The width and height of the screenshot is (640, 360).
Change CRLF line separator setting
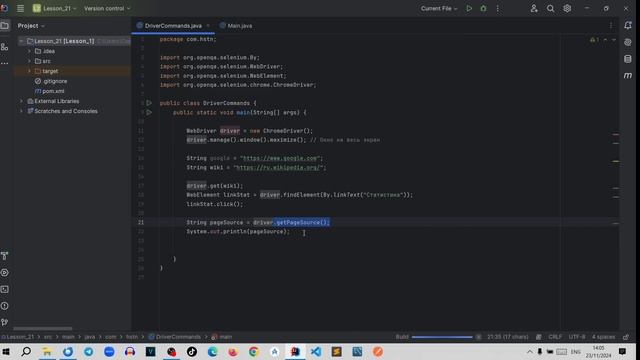[555, 337]
